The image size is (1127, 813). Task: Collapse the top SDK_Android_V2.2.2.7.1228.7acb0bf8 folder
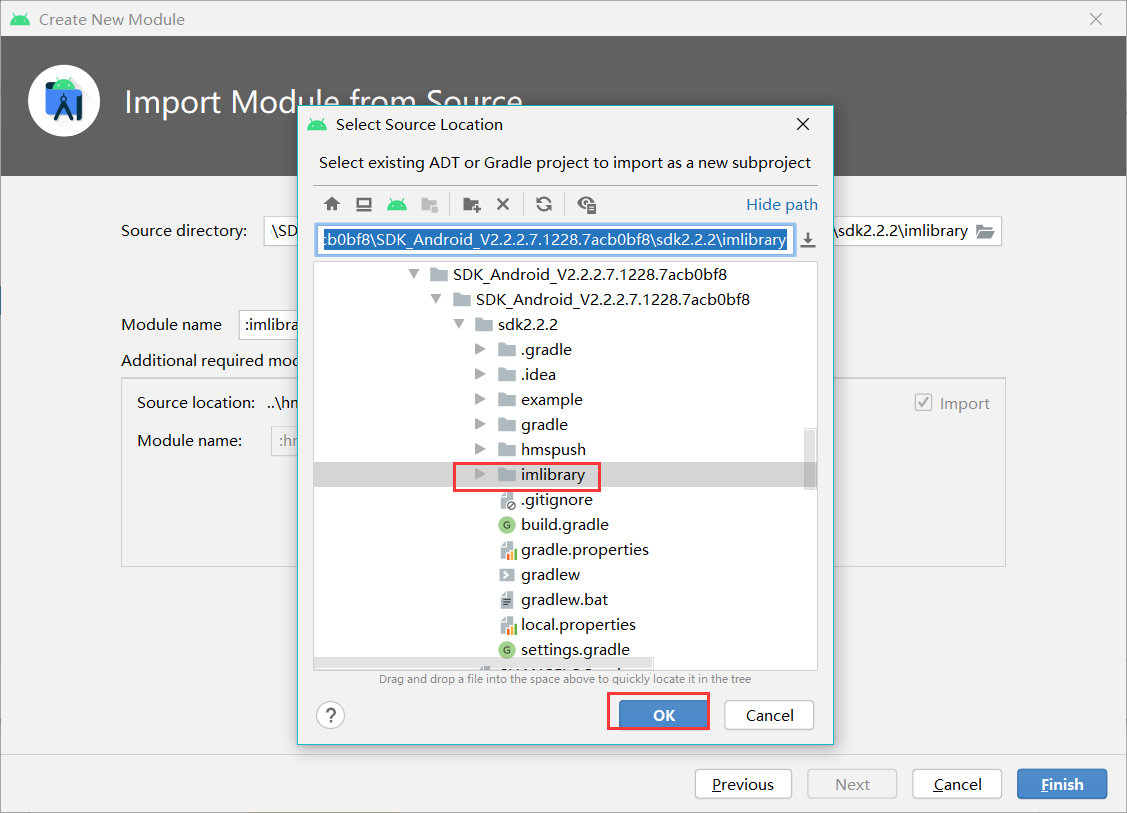pyautogui.click(x=414, y=274)
